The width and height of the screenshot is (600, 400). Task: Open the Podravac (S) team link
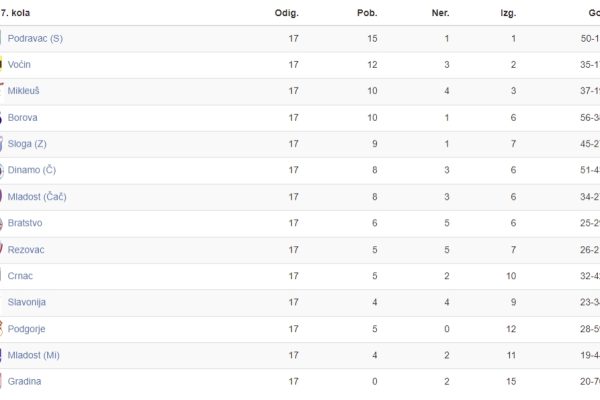pos(35,39)
